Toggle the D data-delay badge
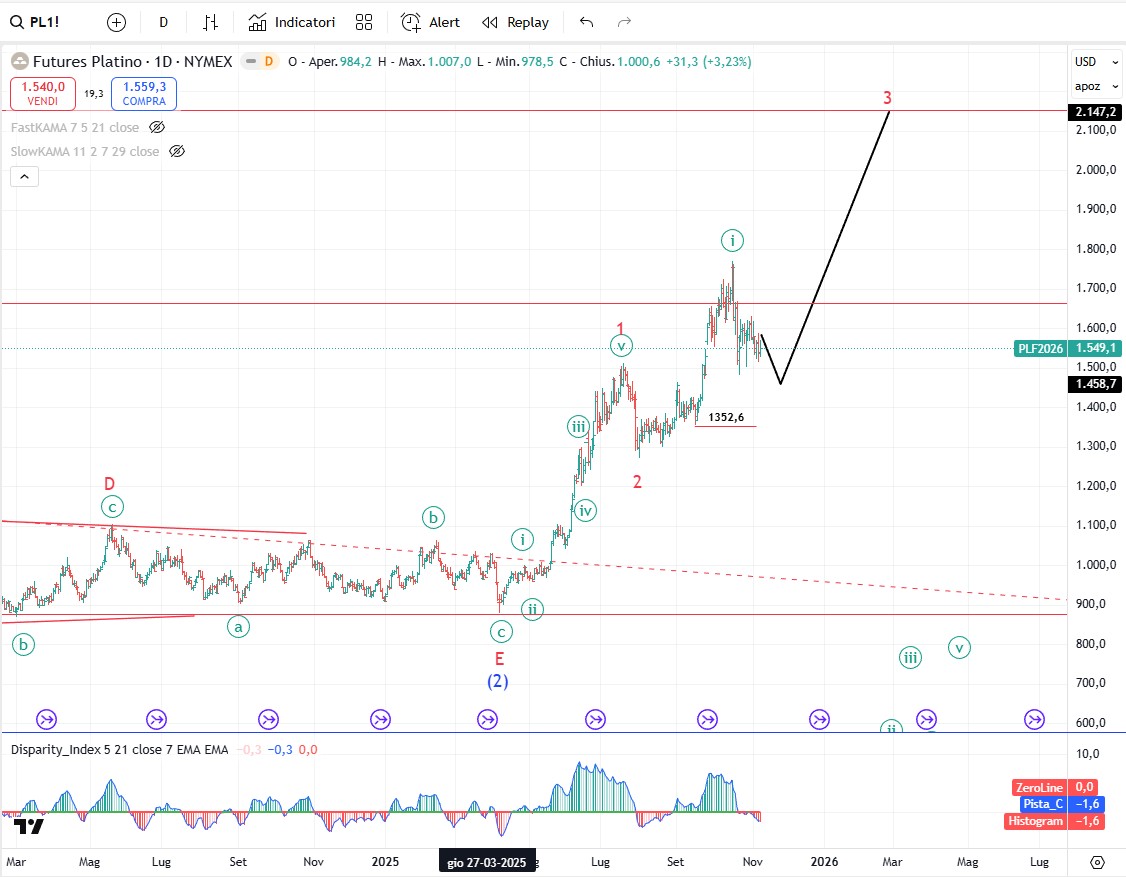The width and height of the screenshot is (1126, 877). (x=267, y=62)
